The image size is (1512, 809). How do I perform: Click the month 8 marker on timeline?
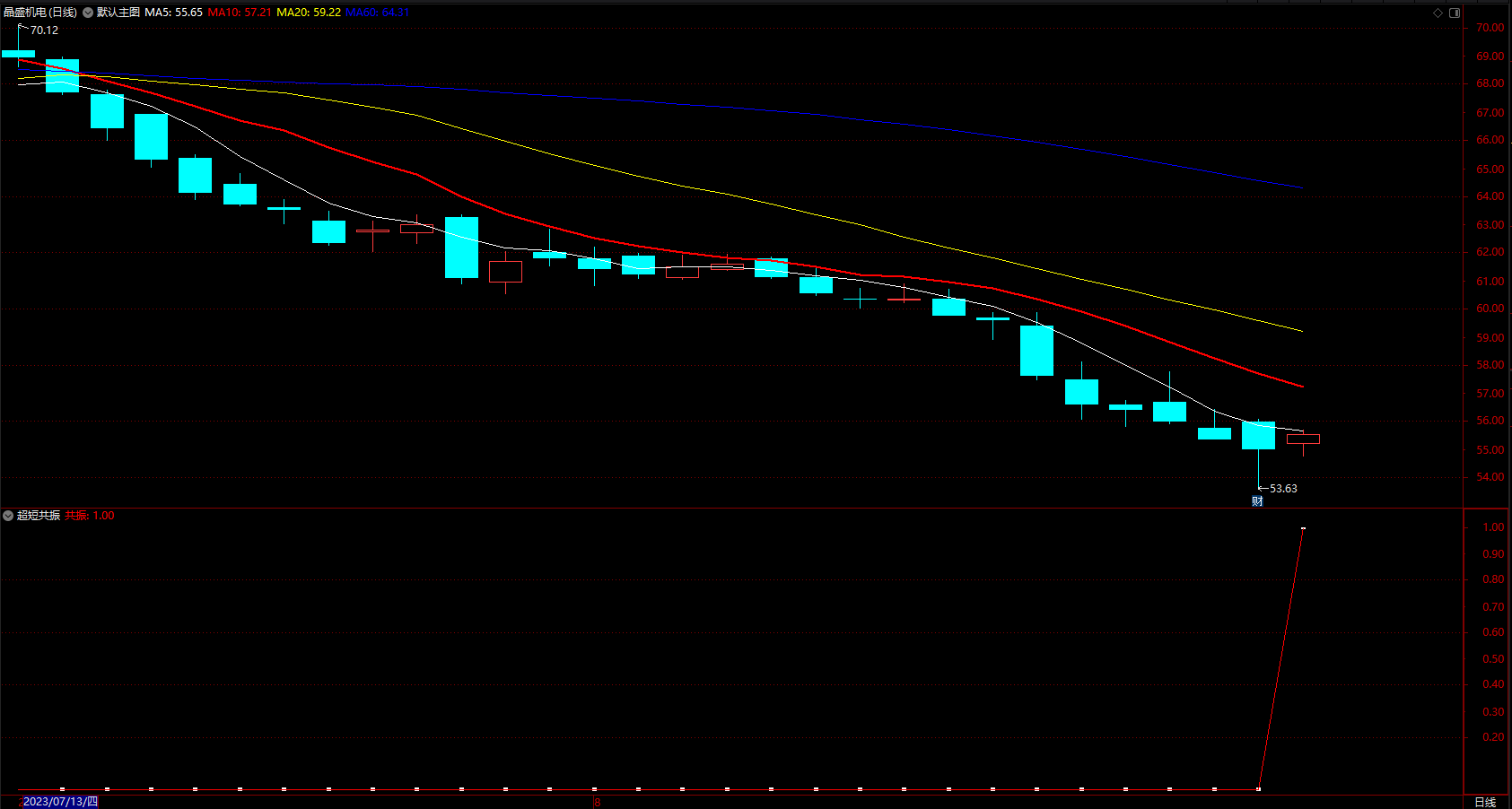click(597, 802)
